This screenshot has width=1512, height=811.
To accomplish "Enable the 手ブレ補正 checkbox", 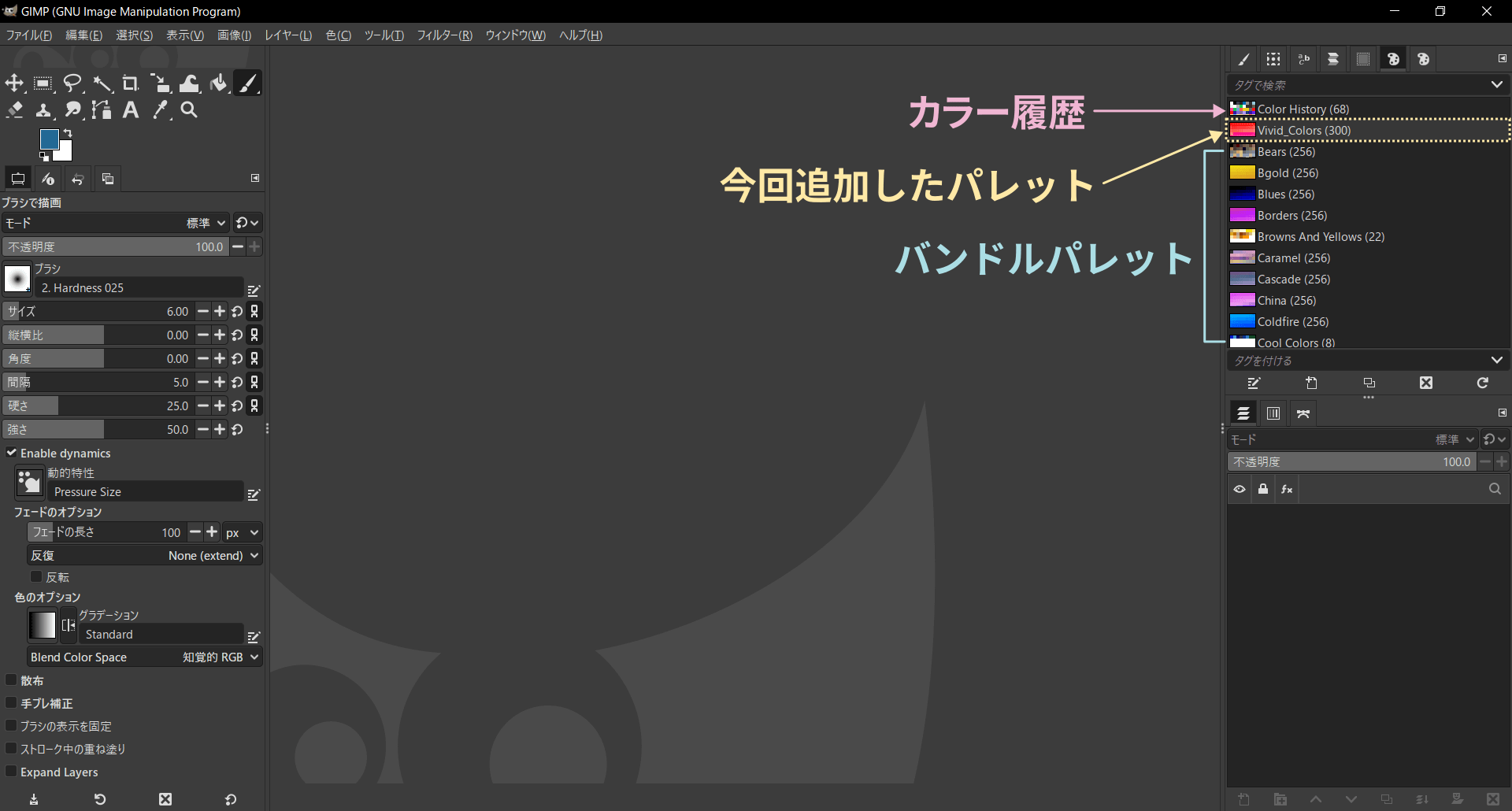I will (12, 702).
